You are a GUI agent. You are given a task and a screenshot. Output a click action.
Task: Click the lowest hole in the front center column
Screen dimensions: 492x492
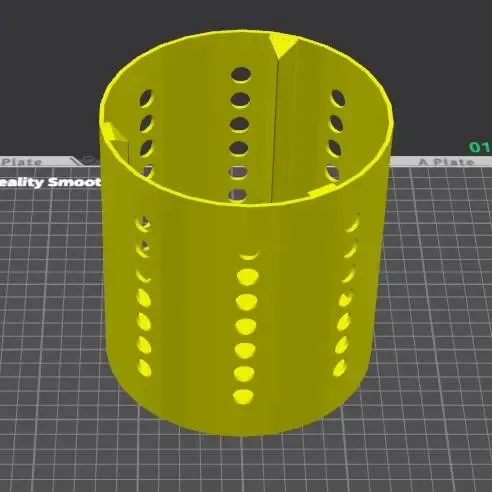243,397
